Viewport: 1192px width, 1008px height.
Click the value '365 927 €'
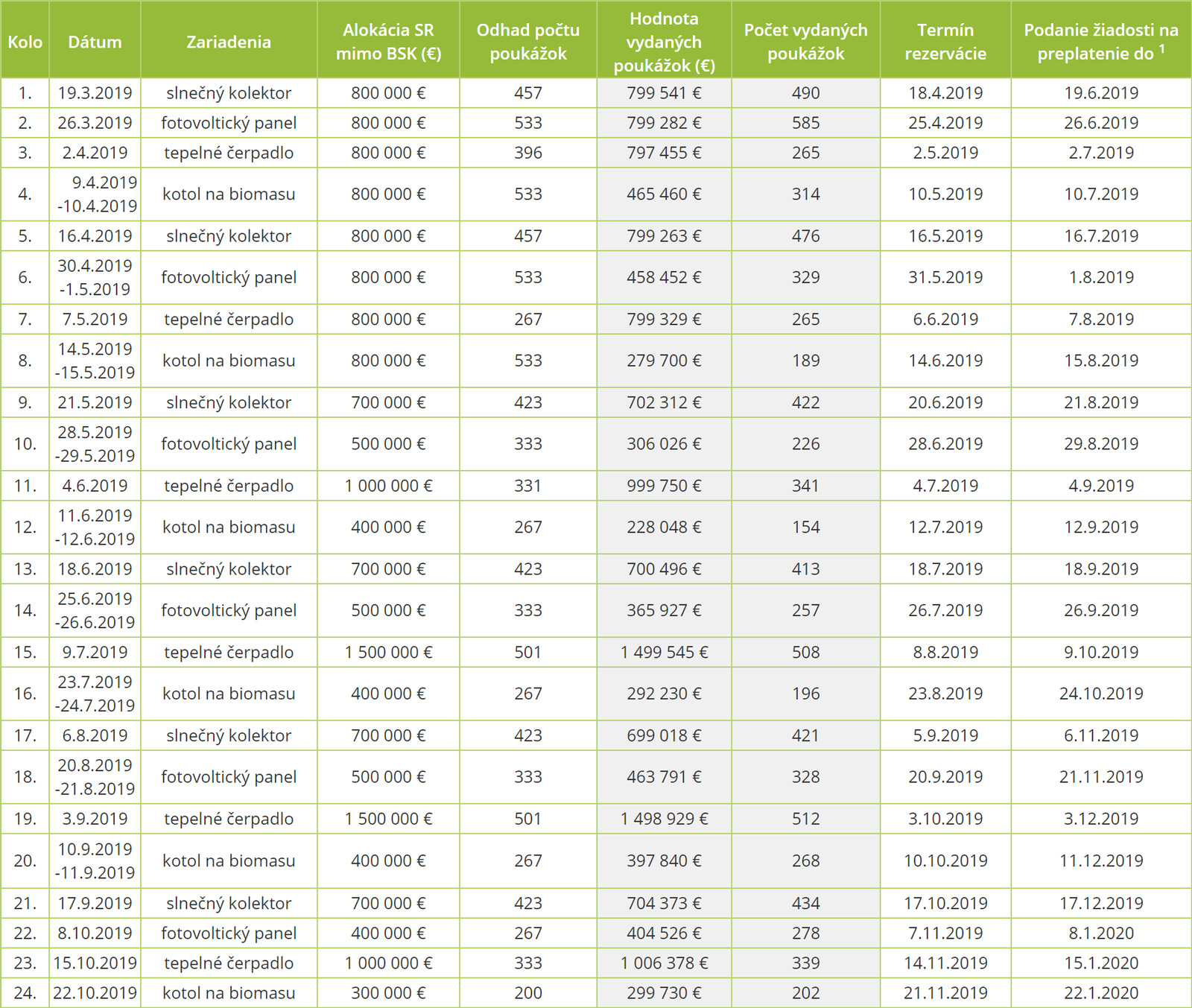pos(664,611)
